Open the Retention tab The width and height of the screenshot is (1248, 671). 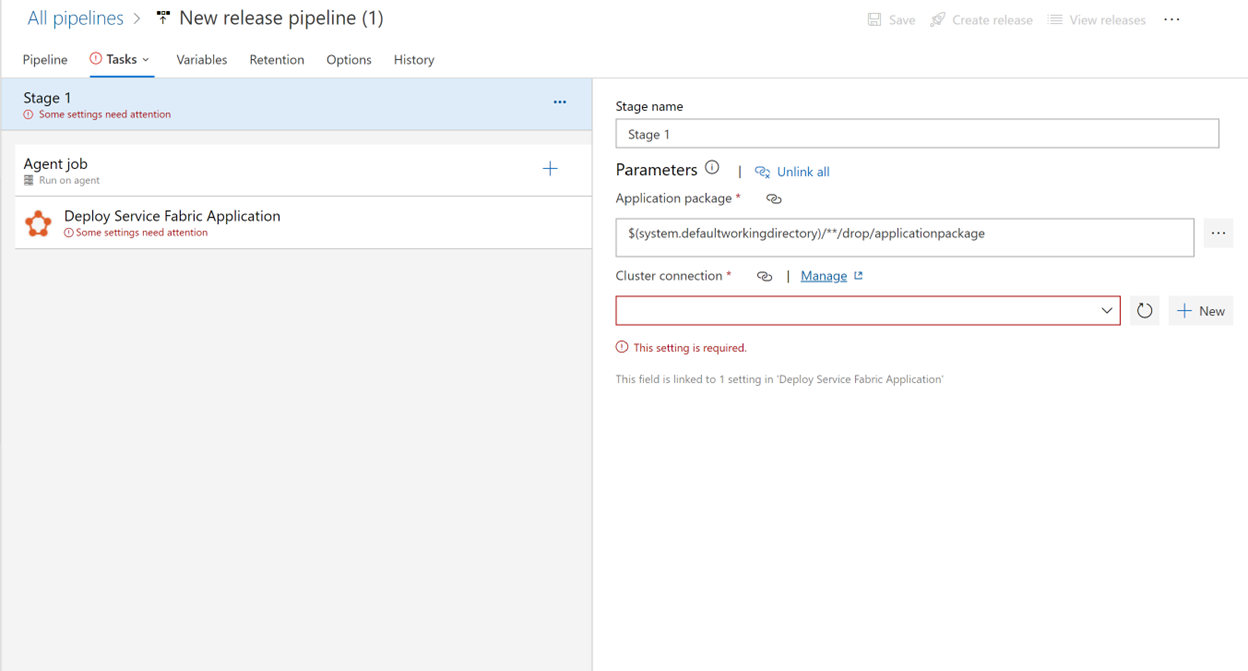[x=277, y=60]
